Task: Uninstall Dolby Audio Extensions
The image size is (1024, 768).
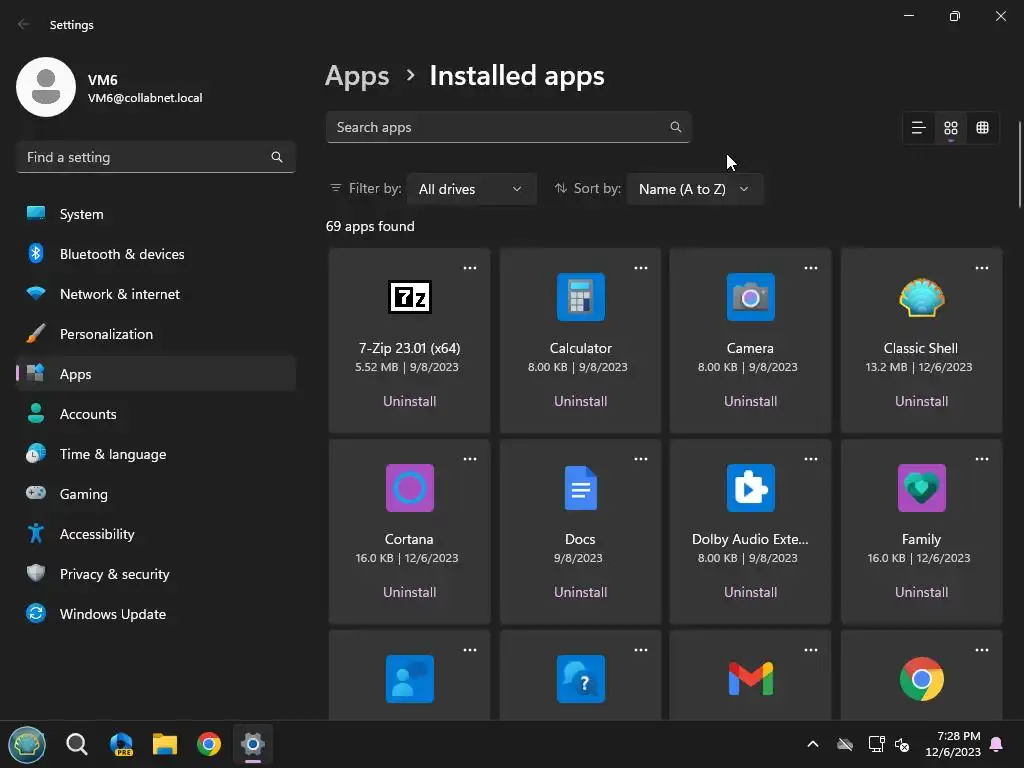Action: (750, 592)
